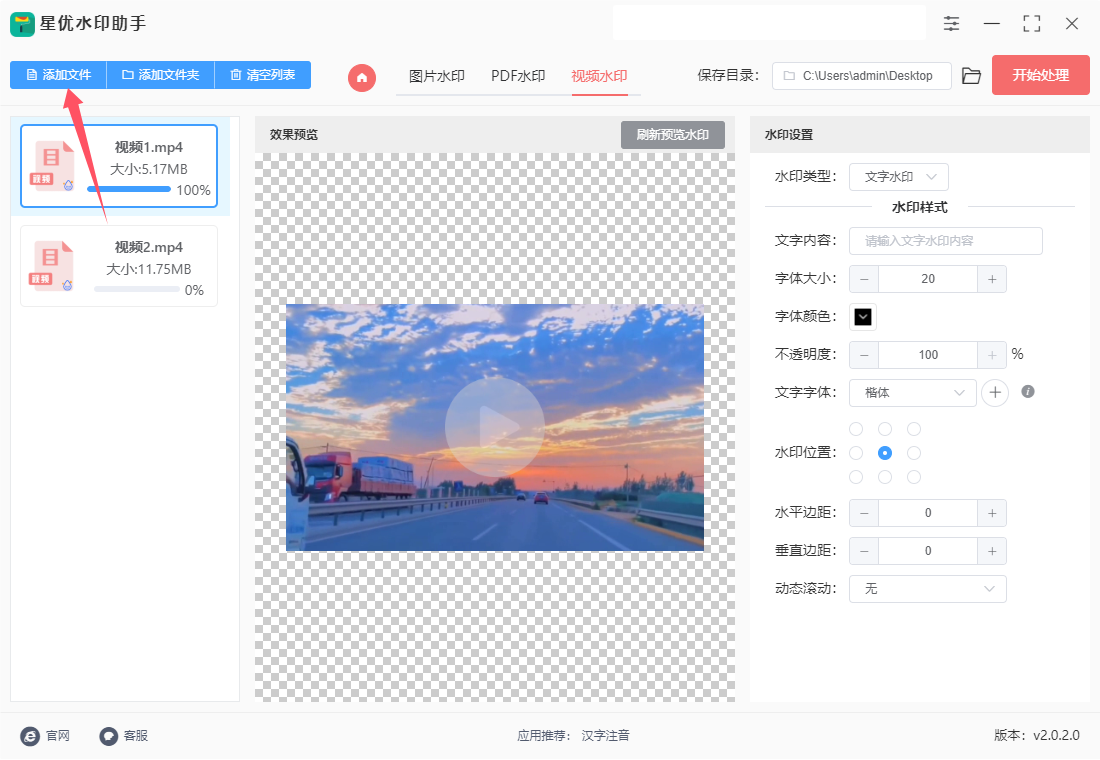Viewport: 1100px width, 760px height.
Task: Increase font size with plus button
Action: point(992,279)
